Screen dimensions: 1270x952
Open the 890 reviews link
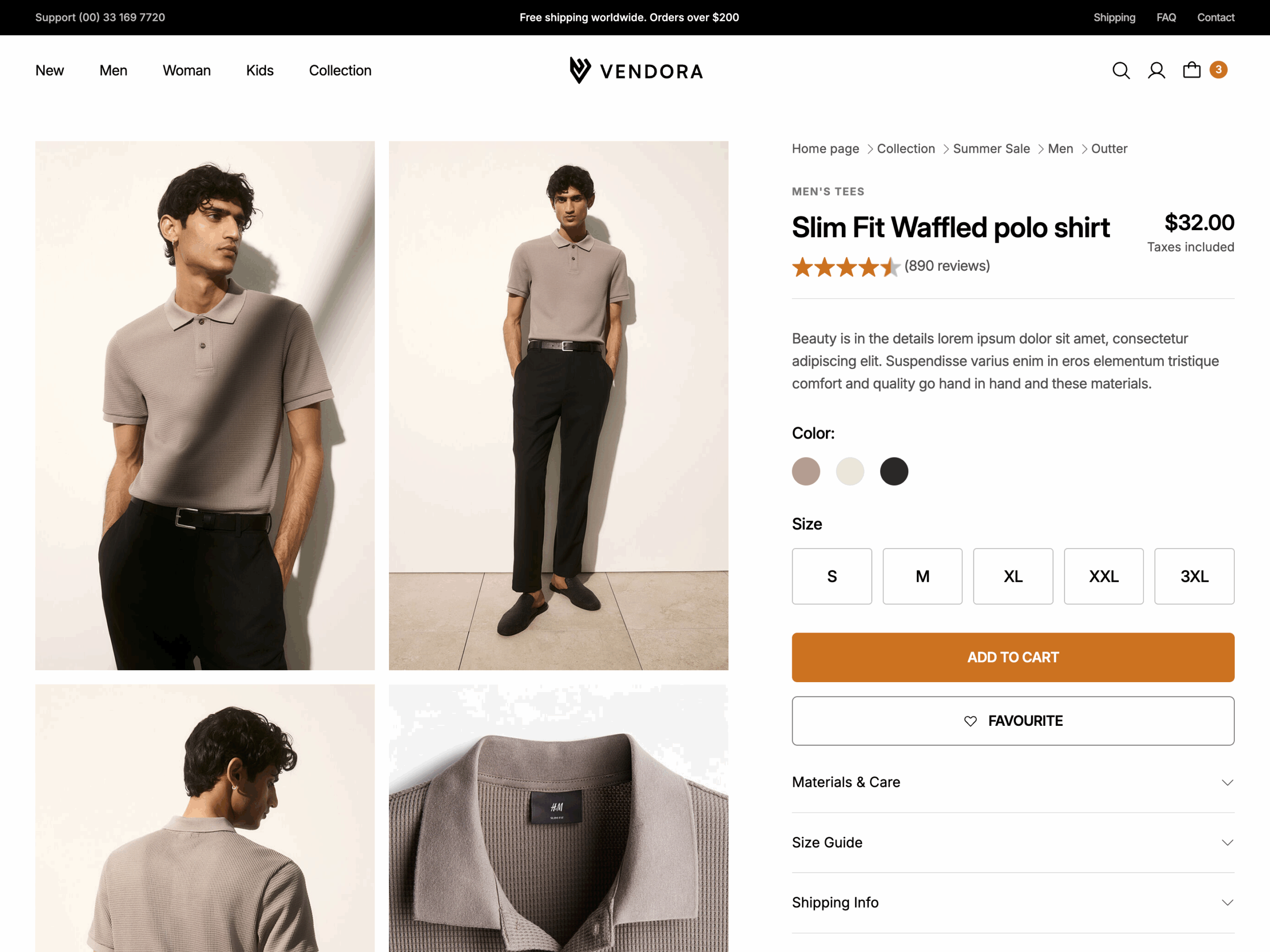pyautogui.click(x=947, y=266)
